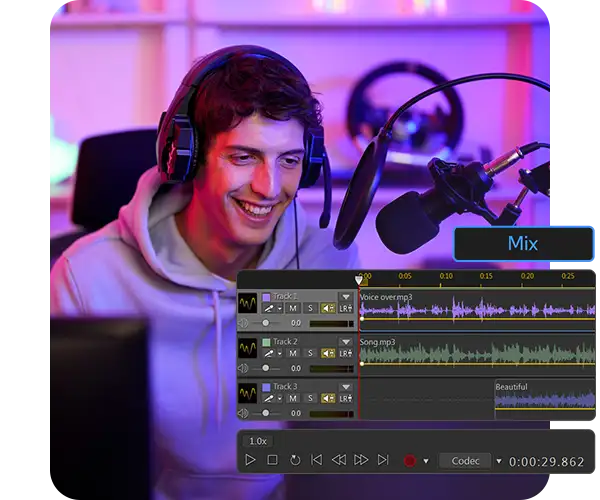The image size is (600, 500).
Task: Click the 0:00:29.862 time display
Action: point(546,462)
